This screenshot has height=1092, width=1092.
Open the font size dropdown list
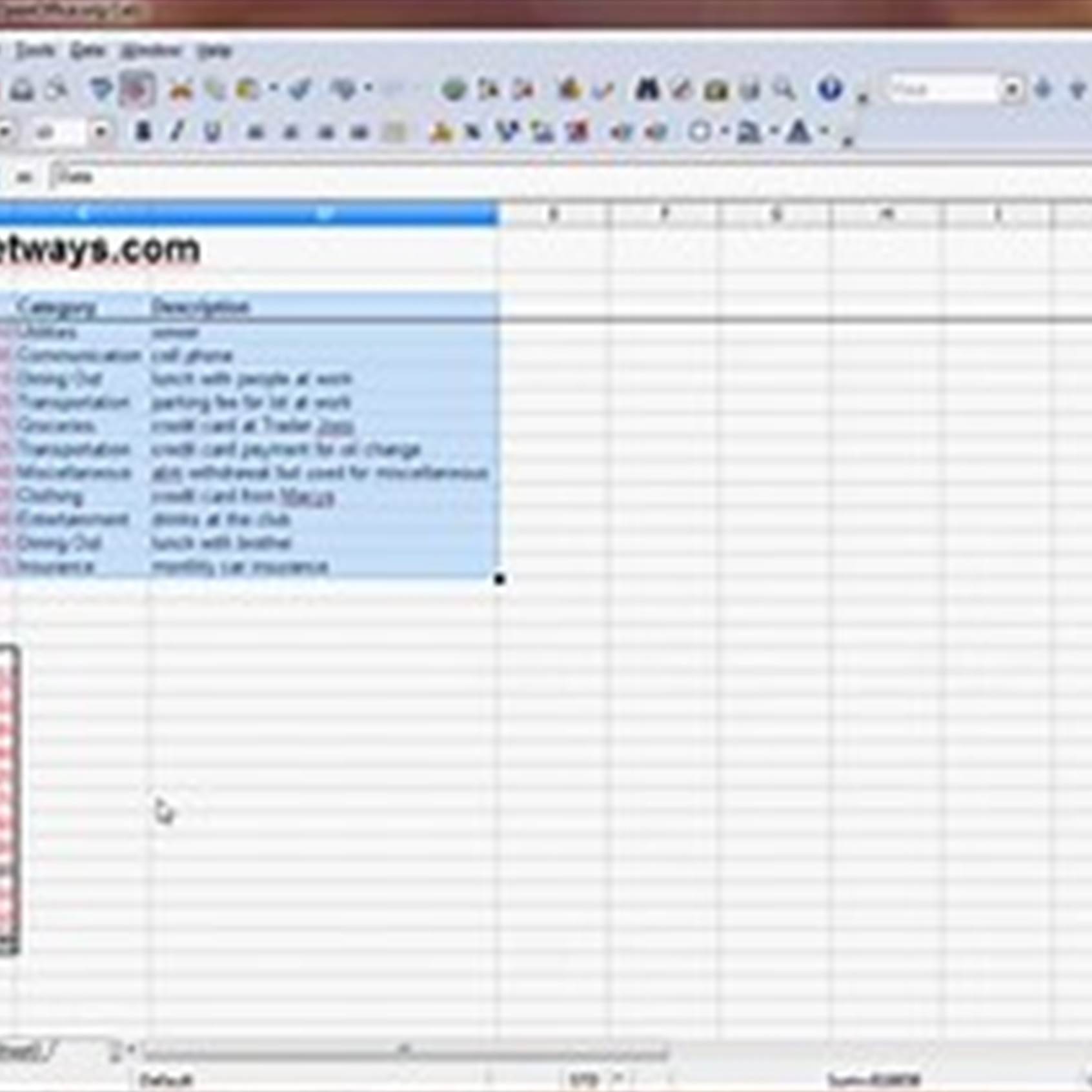(x=101, y=132)
